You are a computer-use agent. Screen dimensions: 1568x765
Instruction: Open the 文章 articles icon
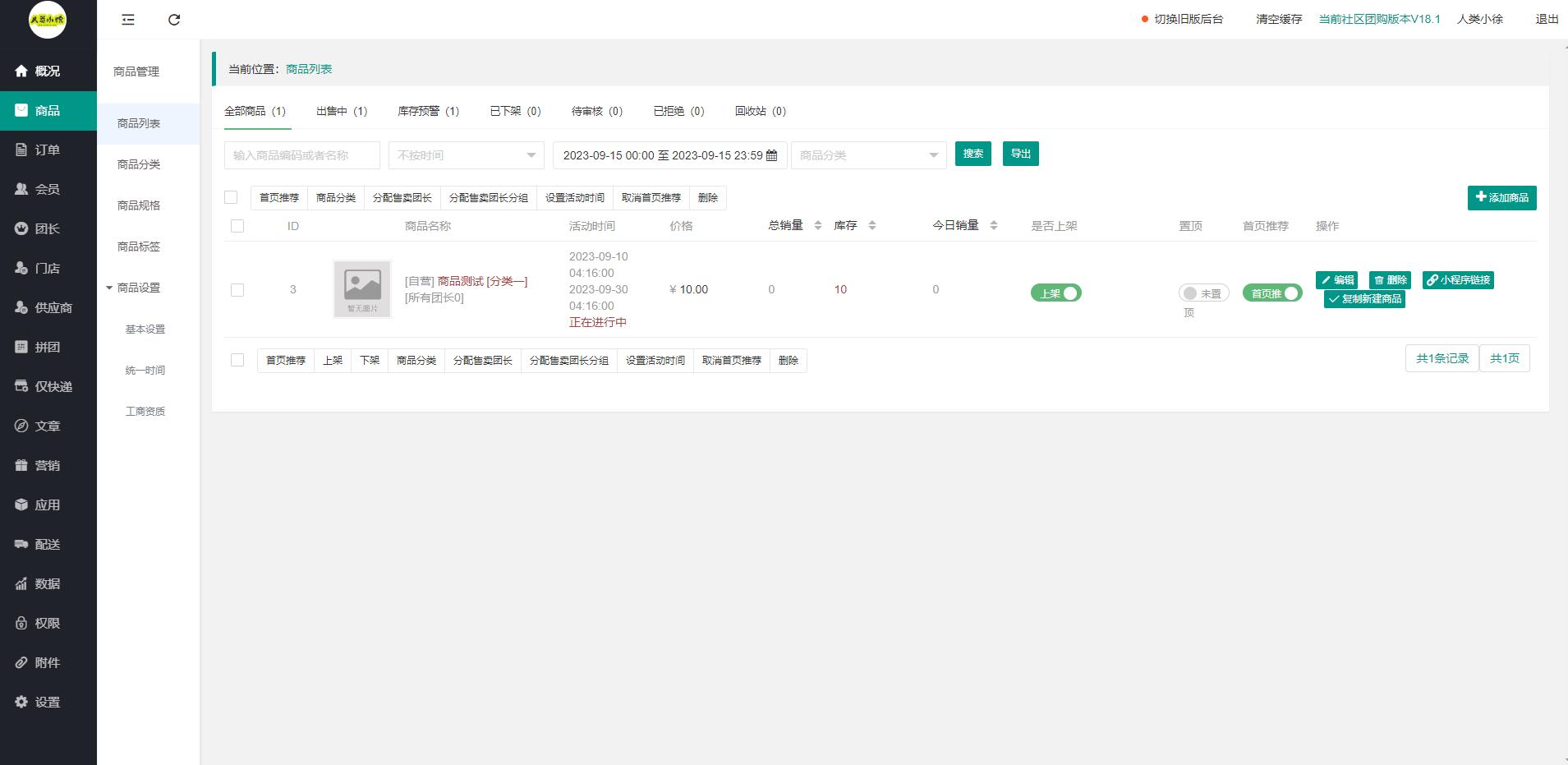point(21,426)
